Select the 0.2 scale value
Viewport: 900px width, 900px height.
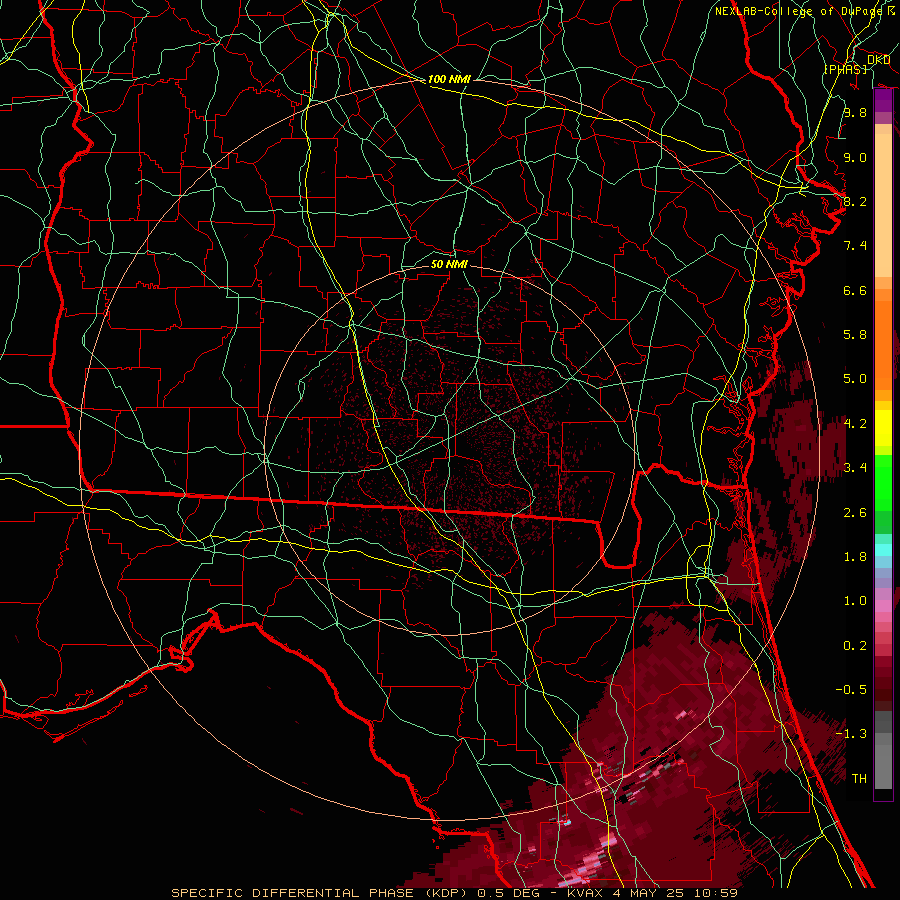(855, 646)
